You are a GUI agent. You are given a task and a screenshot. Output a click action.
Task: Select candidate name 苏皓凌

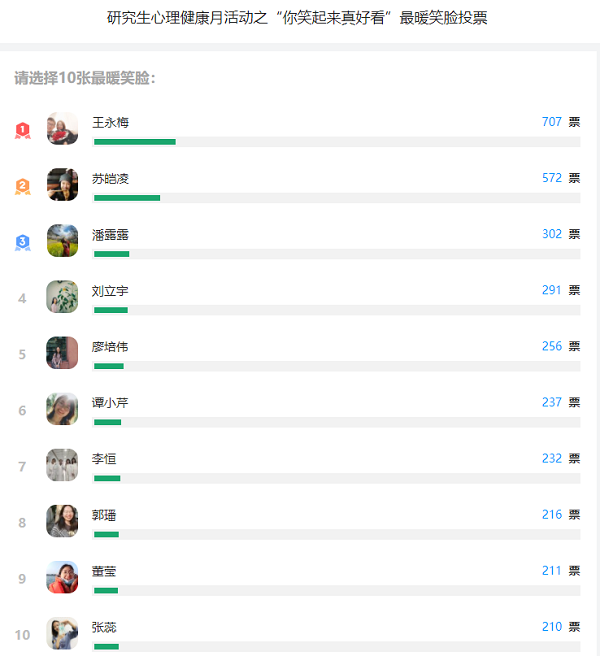[110, 179]
